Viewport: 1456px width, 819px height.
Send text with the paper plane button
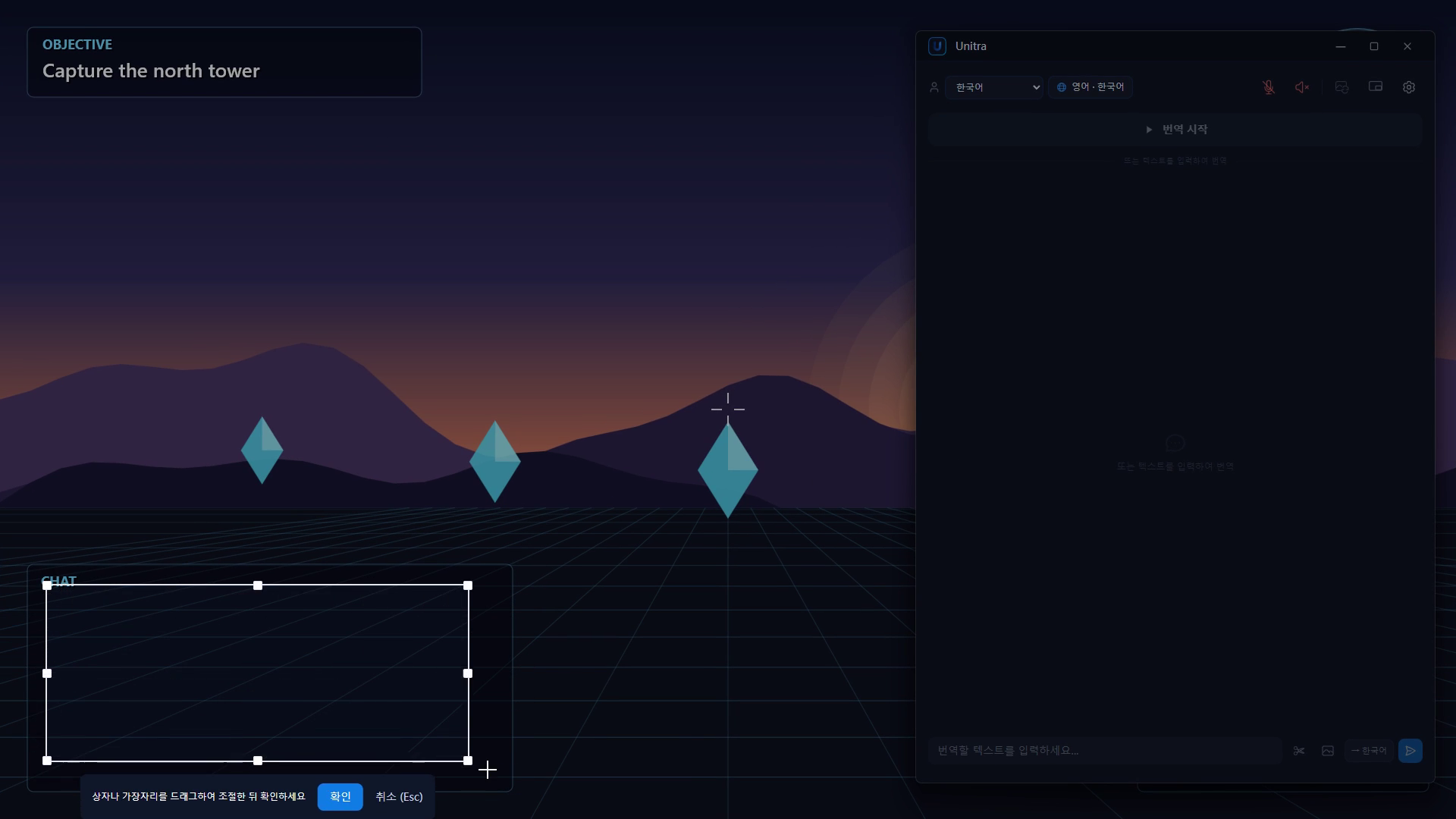coord(1410,751)
